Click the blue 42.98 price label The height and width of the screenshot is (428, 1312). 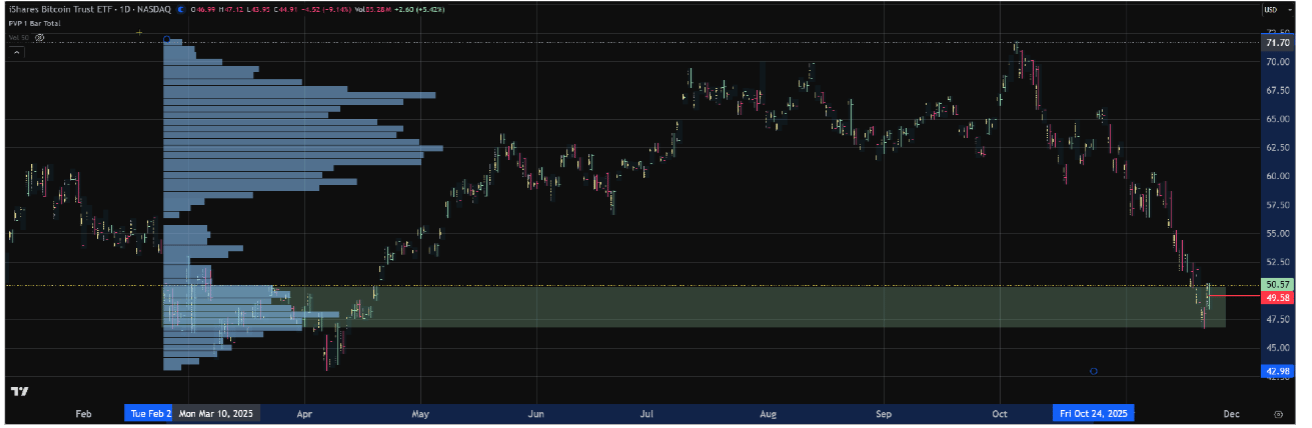point(1277,372)
